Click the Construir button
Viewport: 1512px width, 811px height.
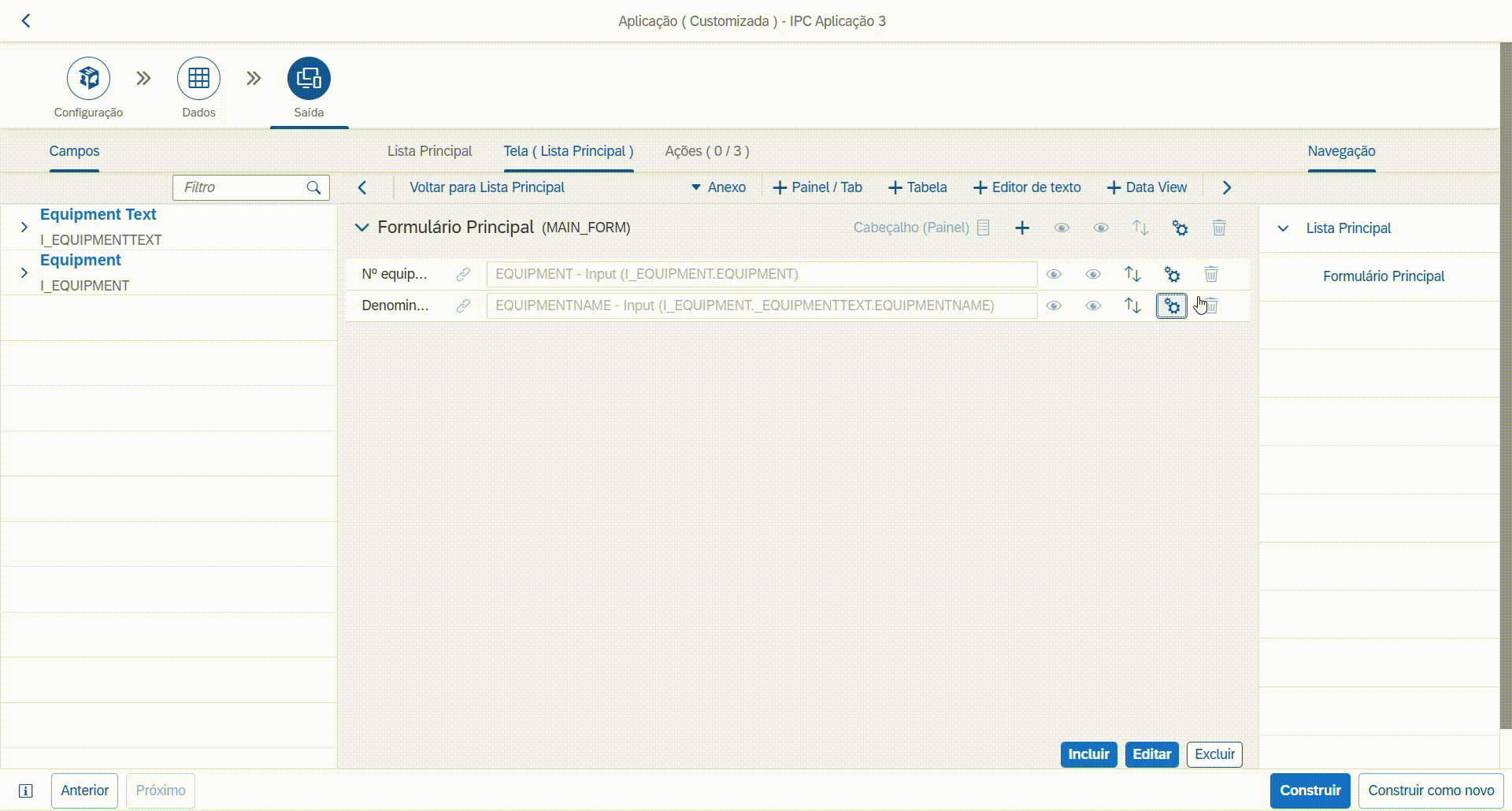click(x=1310, y=791)
